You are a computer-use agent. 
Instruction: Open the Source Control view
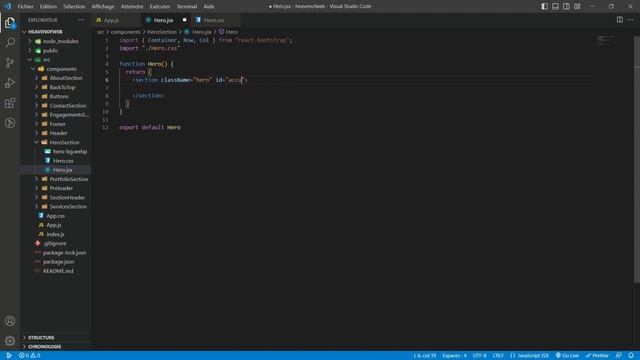(x=10, y=62)
